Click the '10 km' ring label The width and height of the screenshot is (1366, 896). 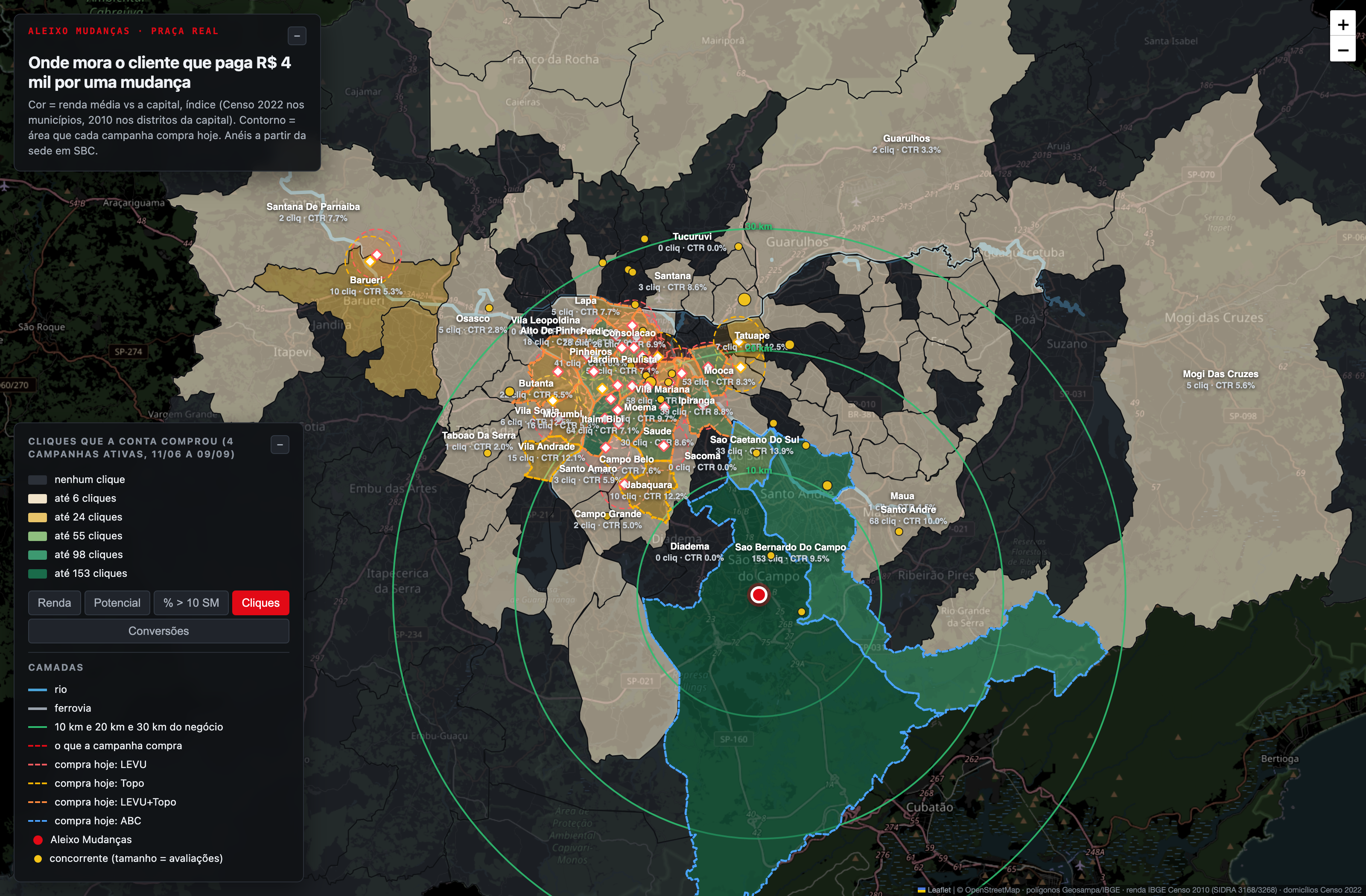[759, 470]
